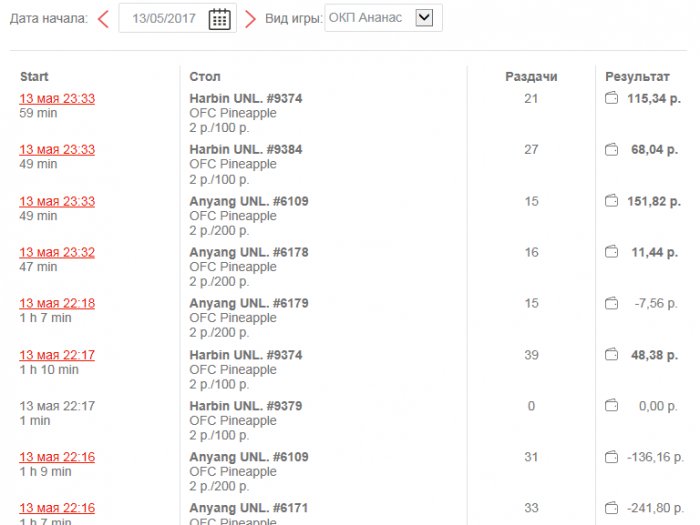Click wallet icon next to -241,80 р.
Screen dimensions: 700x525
[611, 508]
